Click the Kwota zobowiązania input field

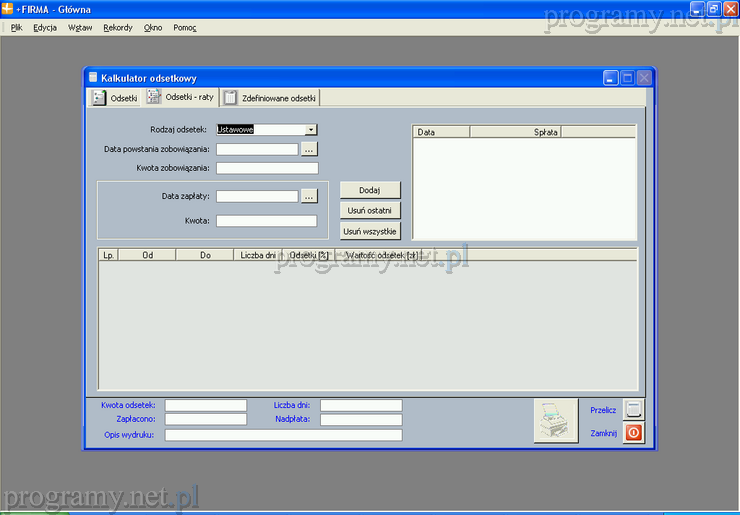(x=266, y=168)
